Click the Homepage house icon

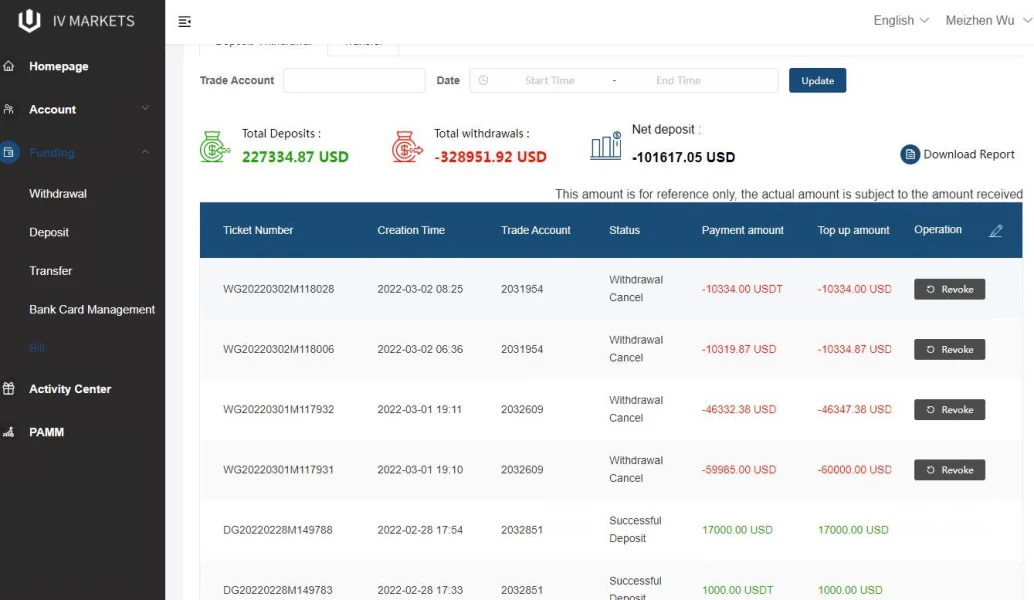point(9,66)
